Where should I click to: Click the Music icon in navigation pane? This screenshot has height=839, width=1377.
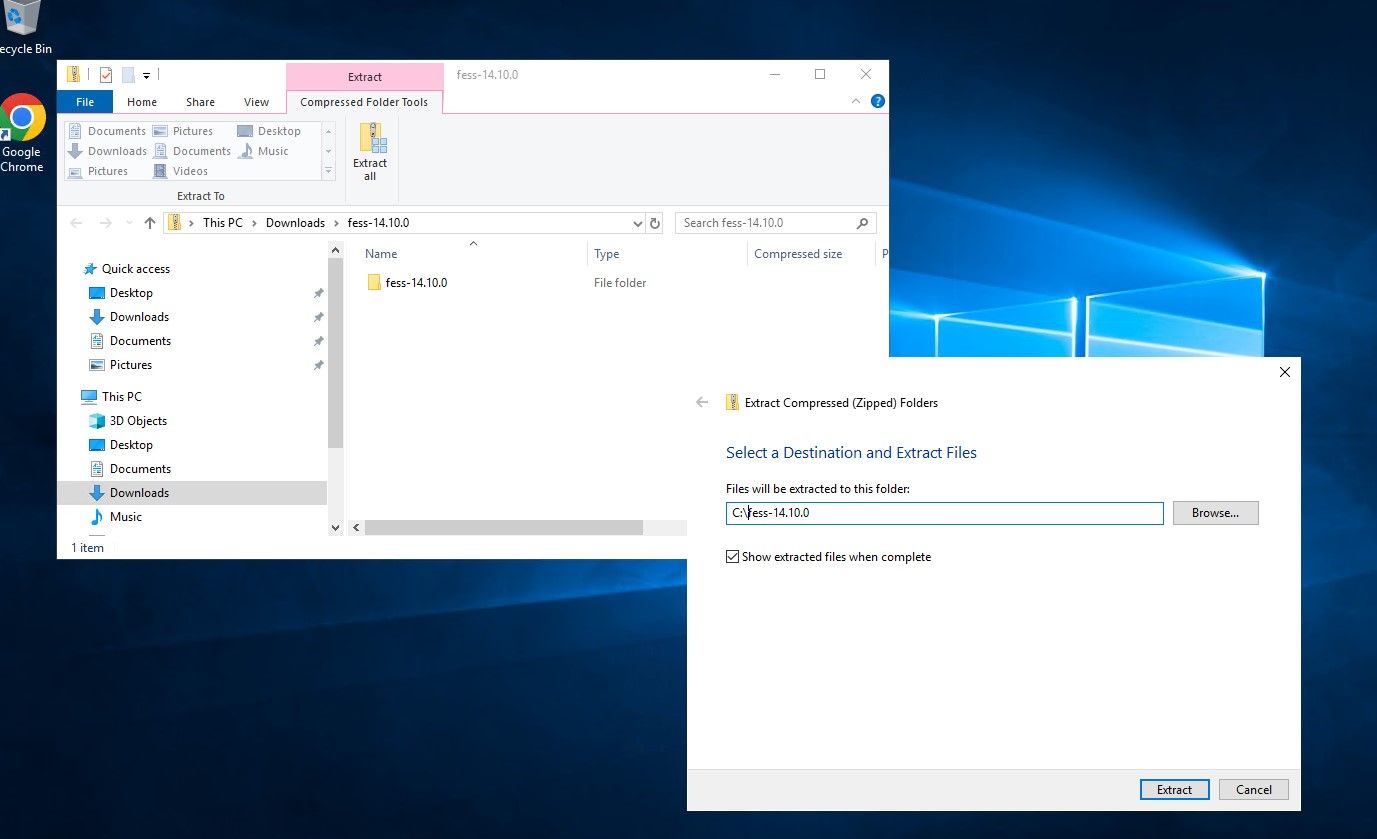point(97,517)
